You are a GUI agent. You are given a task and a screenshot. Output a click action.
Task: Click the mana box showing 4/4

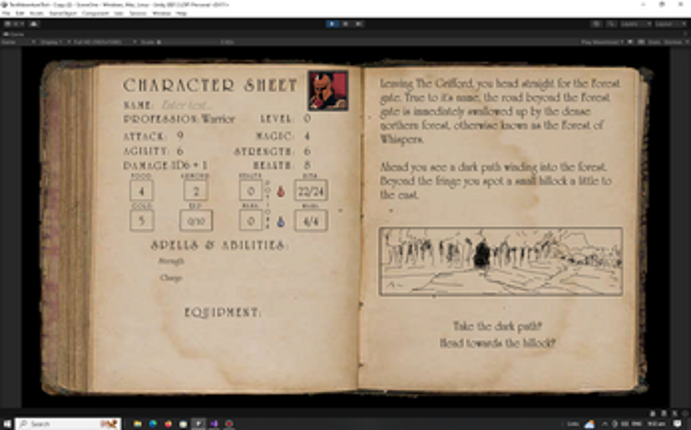click(x=311, y=221)
